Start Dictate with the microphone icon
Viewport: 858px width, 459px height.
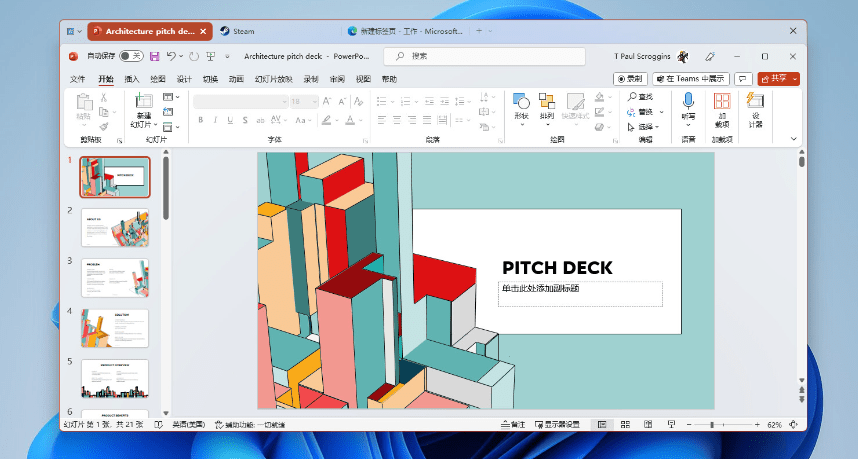[688, 101]
